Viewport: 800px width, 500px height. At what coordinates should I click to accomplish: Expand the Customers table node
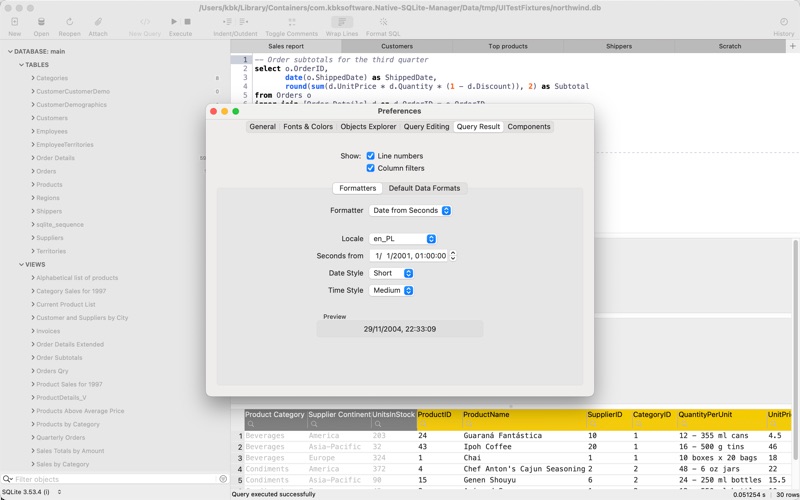(x=33, y=118)
